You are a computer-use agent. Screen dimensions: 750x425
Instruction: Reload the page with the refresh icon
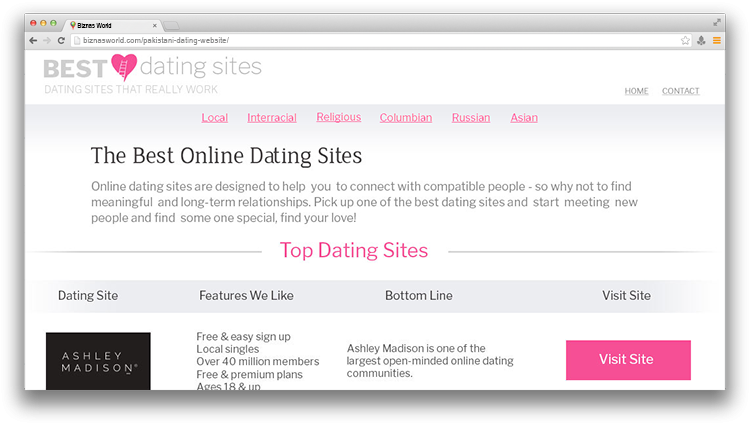[x=61, y=41]
